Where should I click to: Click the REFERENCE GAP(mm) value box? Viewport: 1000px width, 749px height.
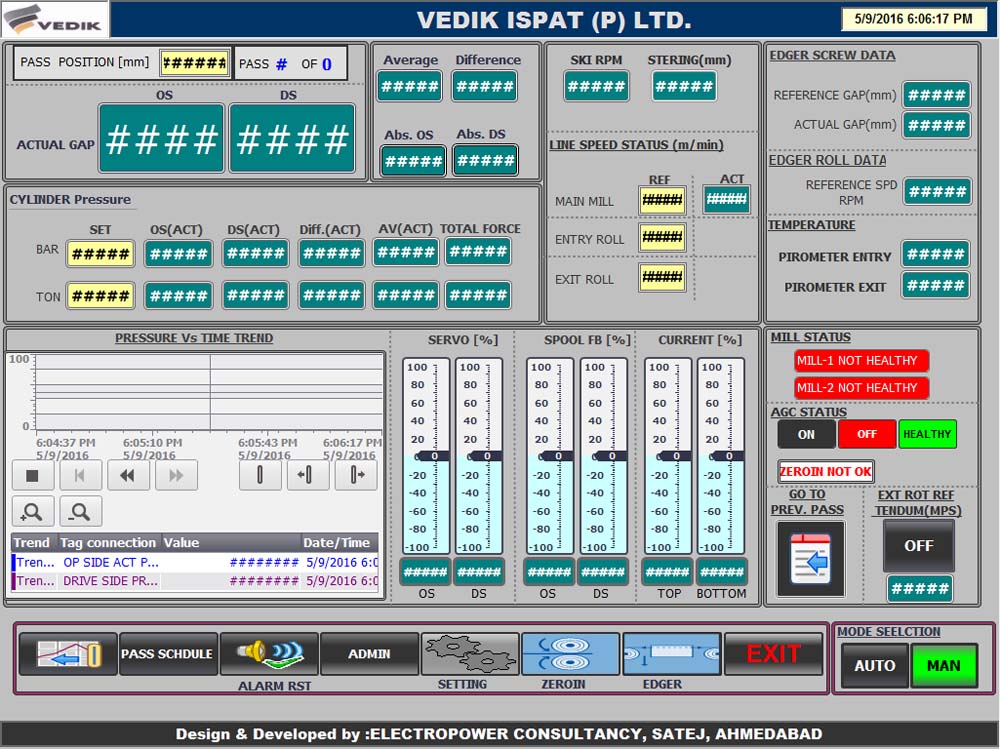click(x=936, y=96)
